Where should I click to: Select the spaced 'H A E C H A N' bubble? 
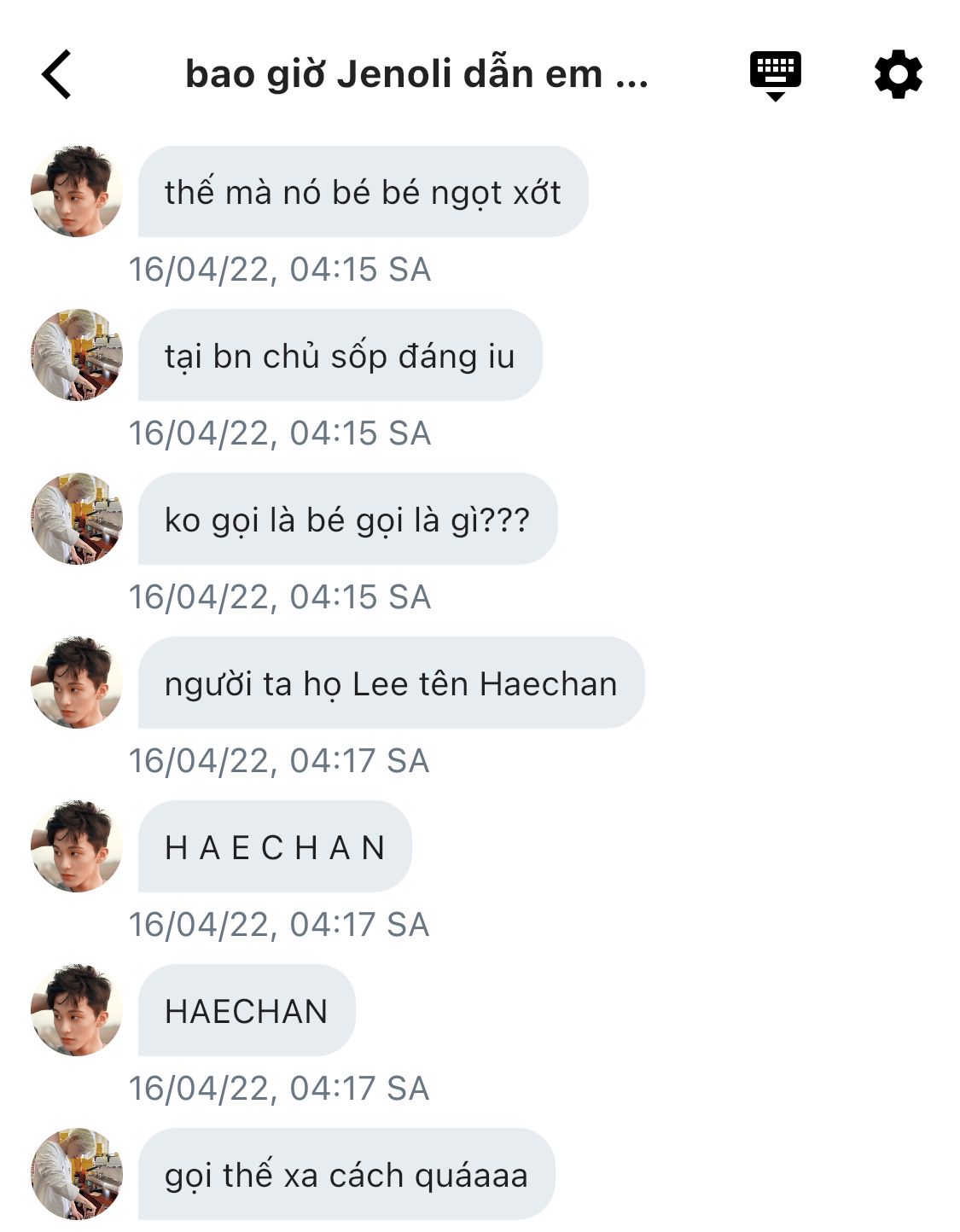tap(275, 846)
